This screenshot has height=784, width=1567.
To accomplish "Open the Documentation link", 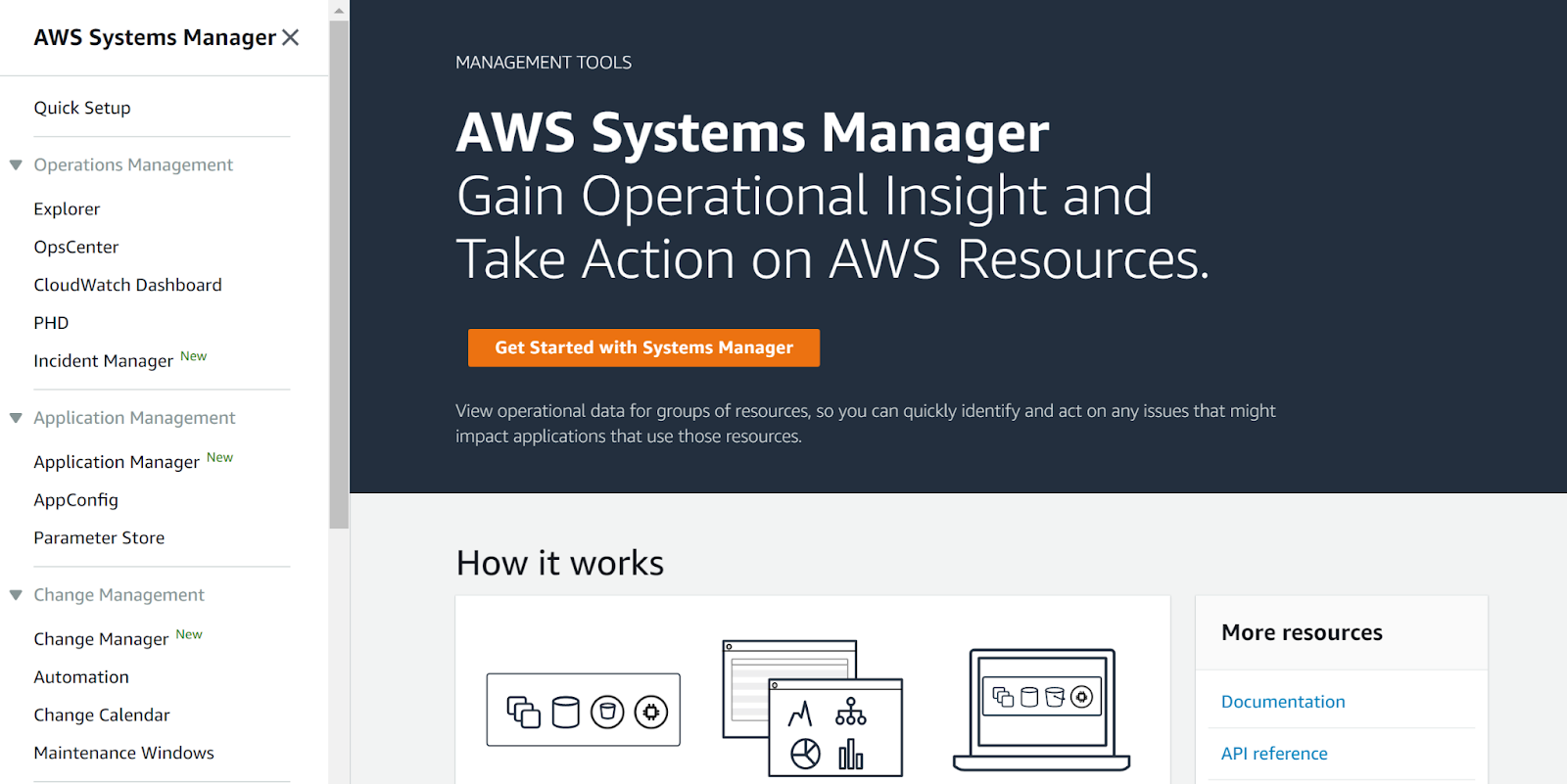I will pyautogui.click(x=1283, y=702).
